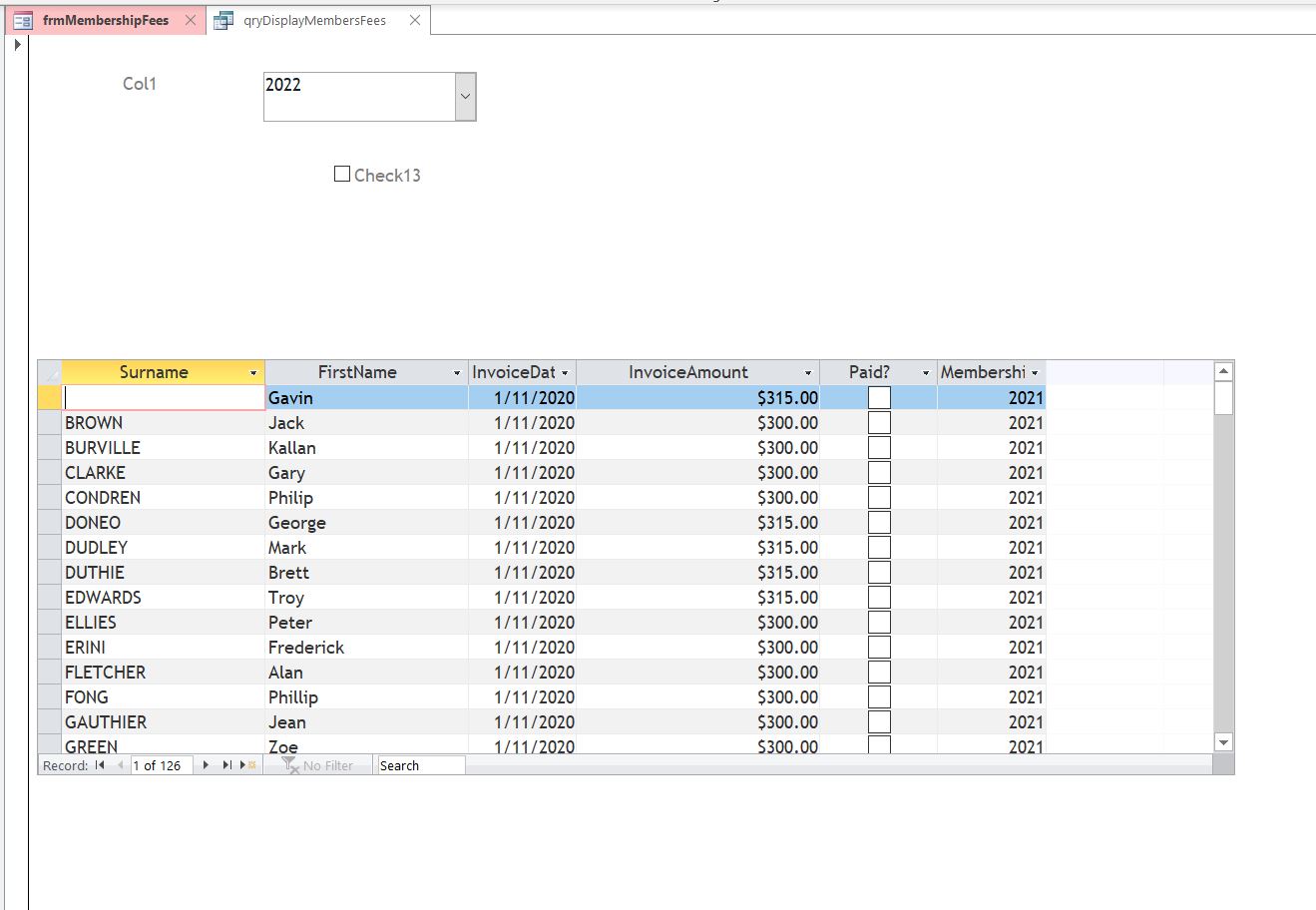Tick the Paid checkbox for CONDREN
The image size is (1316, 910).
pos(879,498)
